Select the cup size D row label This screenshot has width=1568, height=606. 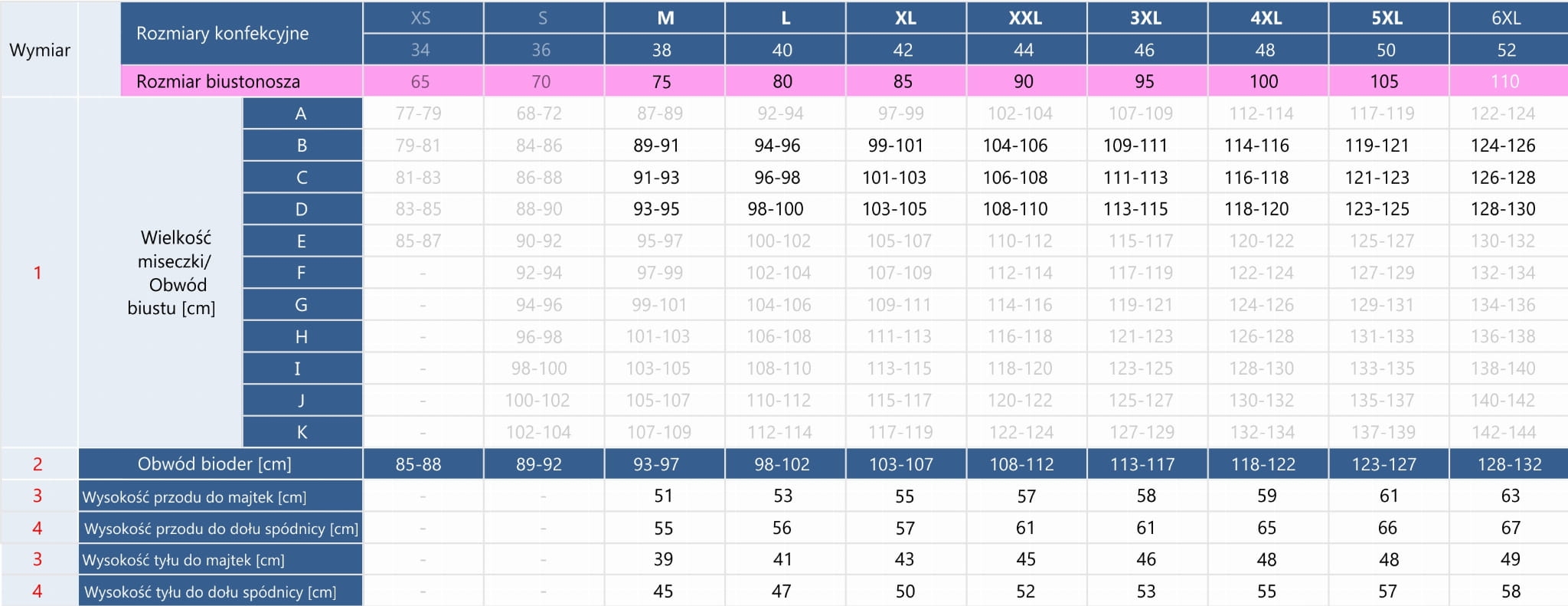pyautogui.click(x=302, y=209)
